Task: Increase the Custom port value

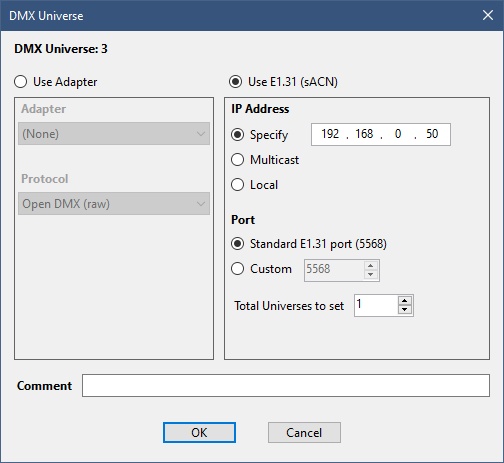Action: pyautogui.click(x=371, y=265)
